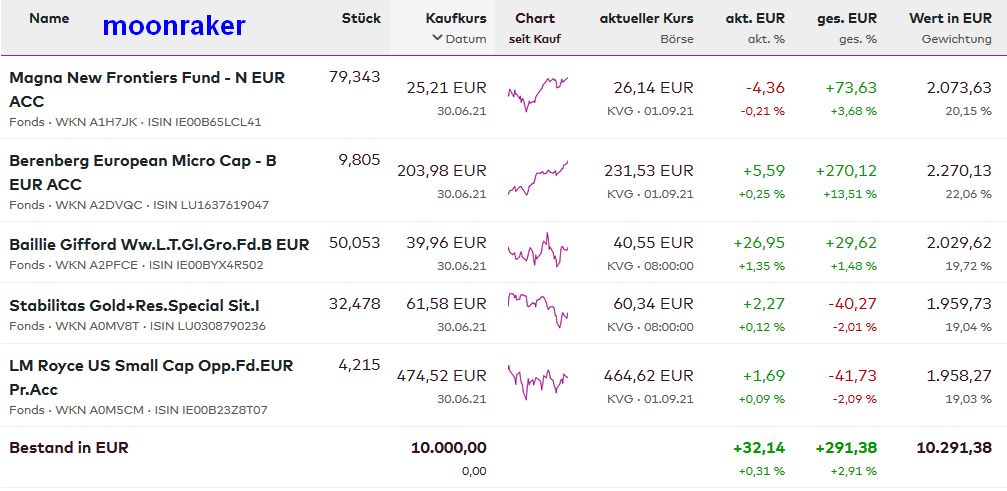Image resolution: width=1007 pixels, height=491 pixels.
Task: Sort by ges. EUR column header
Action: click(846, 18)
